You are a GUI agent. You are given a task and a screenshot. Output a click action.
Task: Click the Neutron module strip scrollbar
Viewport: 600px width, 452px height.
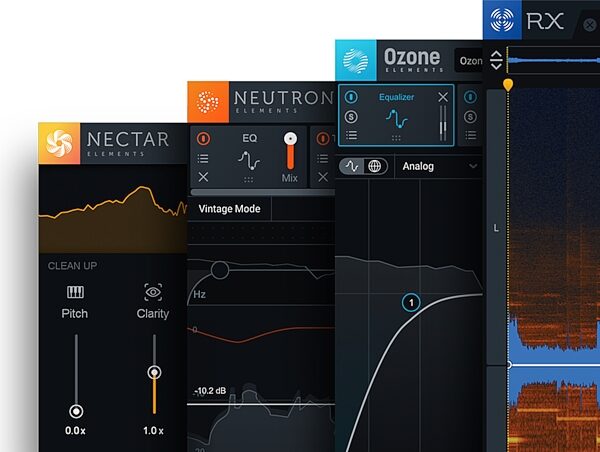(262, 193)
